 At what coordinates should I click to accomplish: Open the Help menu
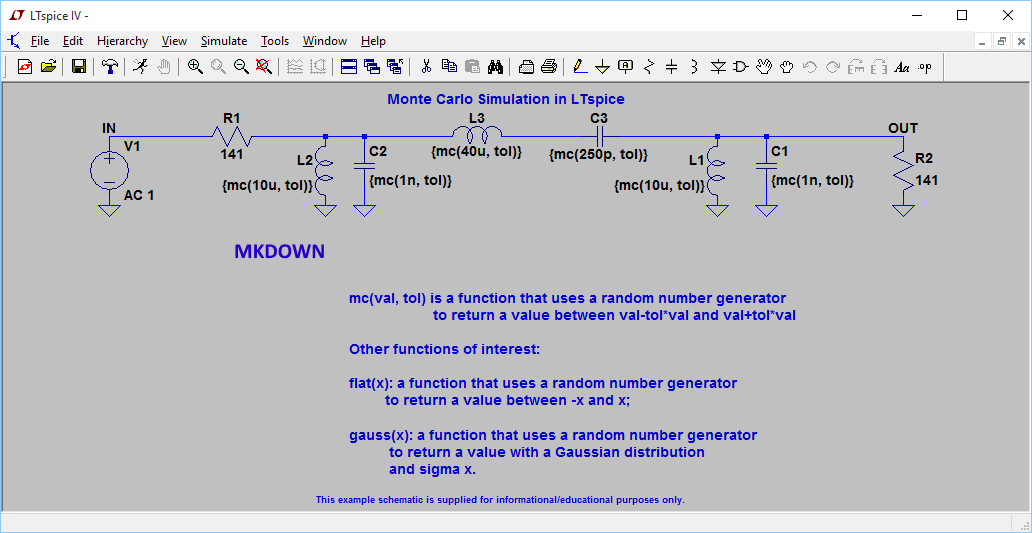[373, 41]
